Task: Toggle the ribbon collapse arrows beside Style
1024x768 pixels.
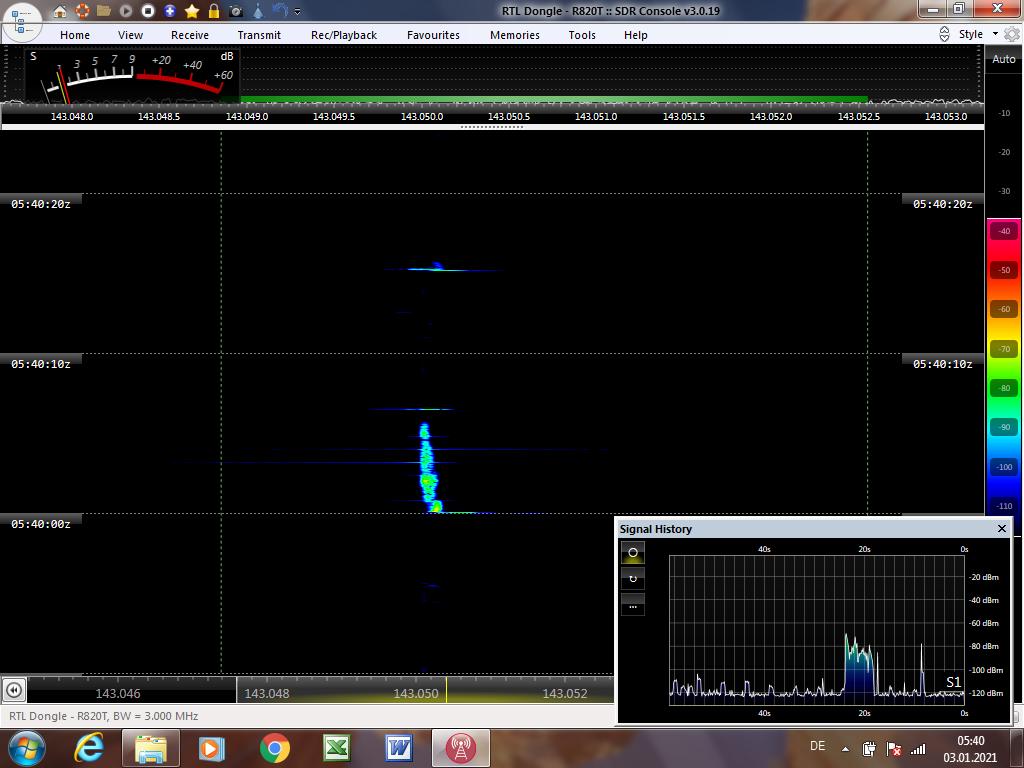Action: (944, 34)
